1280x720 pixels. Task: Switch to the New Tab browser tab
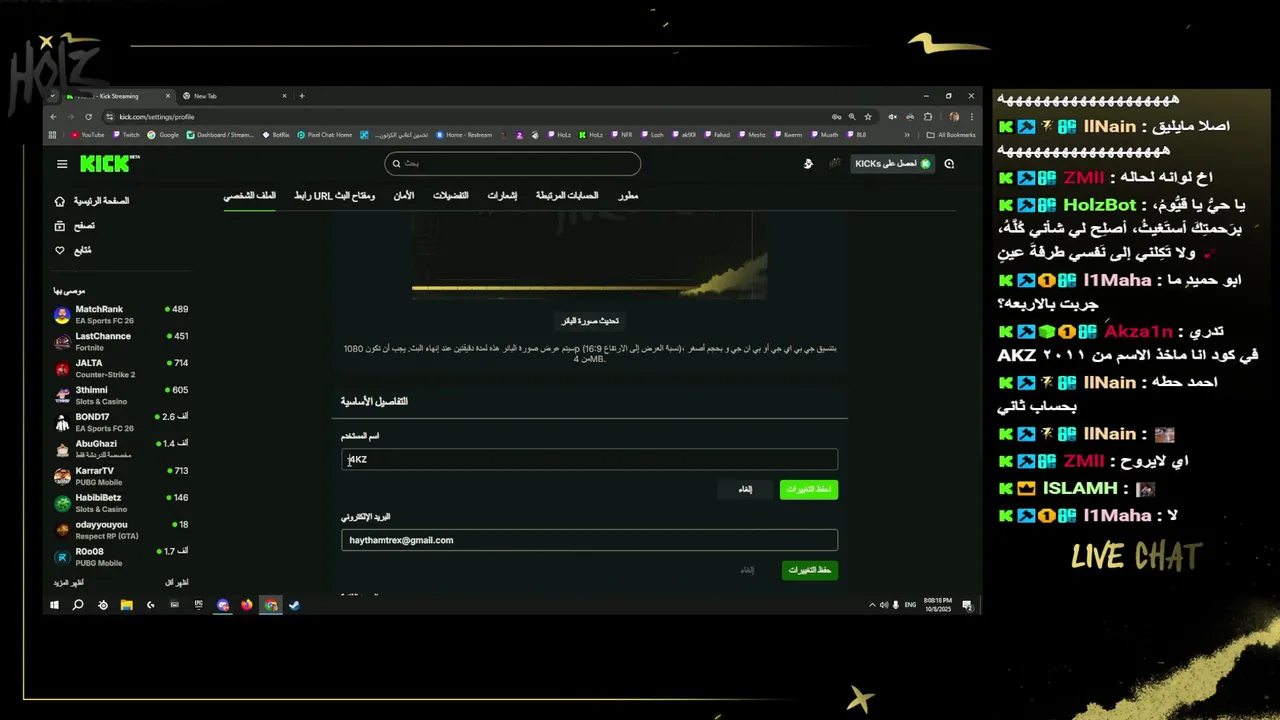tap(235, 96)
